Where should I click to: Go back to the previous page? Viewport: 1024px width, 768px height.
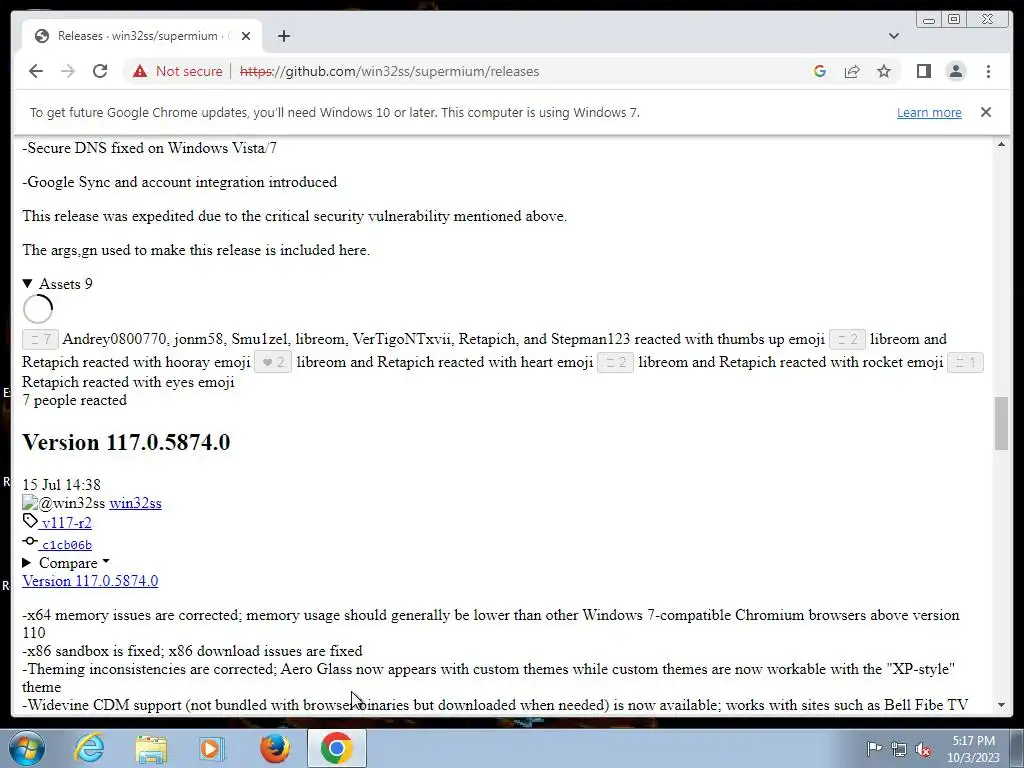[x=36, y=71]
